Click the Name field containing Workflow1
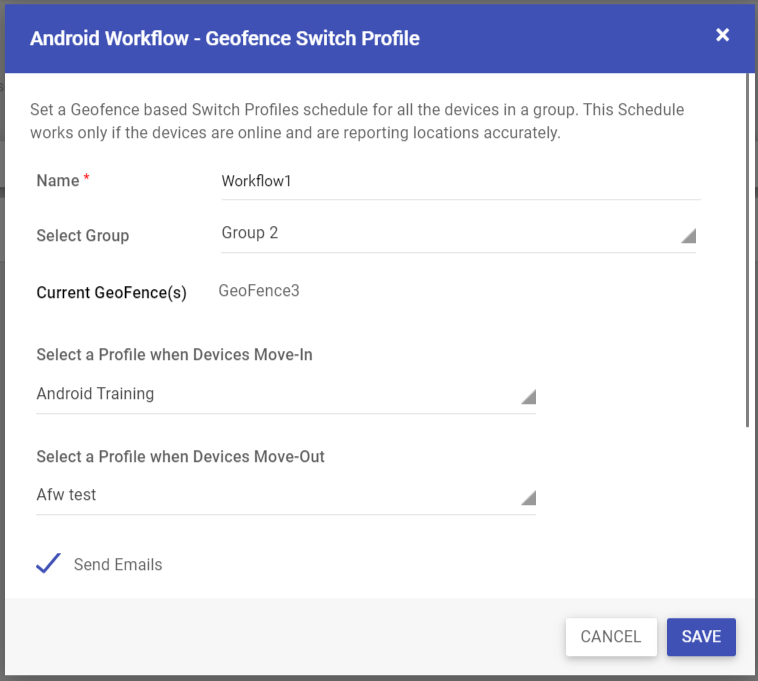 461,182
